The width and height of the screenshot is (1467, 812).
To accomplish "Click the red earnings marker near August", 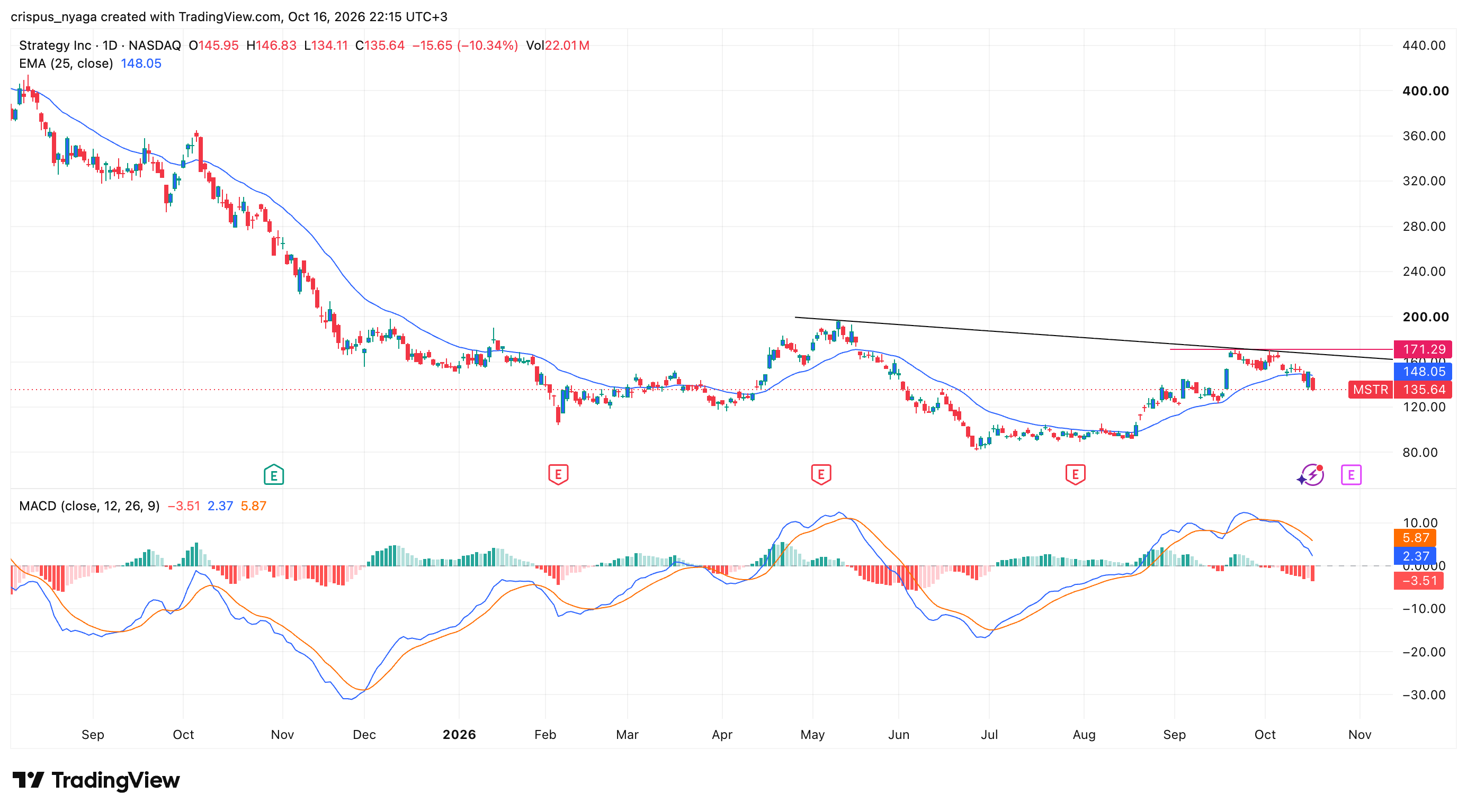I will [x=1075, y=474].
